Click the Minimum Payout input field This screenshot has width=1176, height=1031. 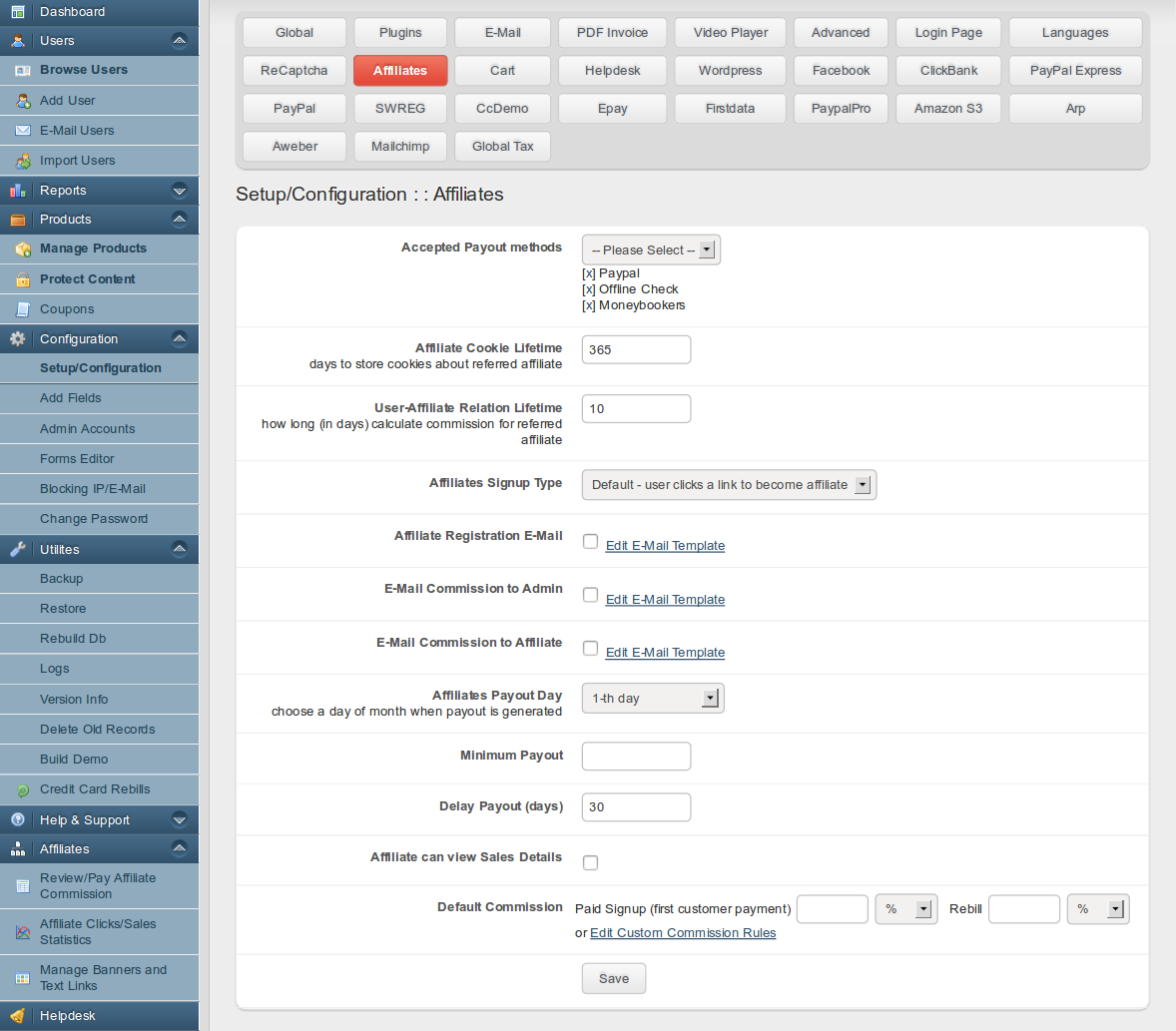pyautogui.click(x=636, y=757)
